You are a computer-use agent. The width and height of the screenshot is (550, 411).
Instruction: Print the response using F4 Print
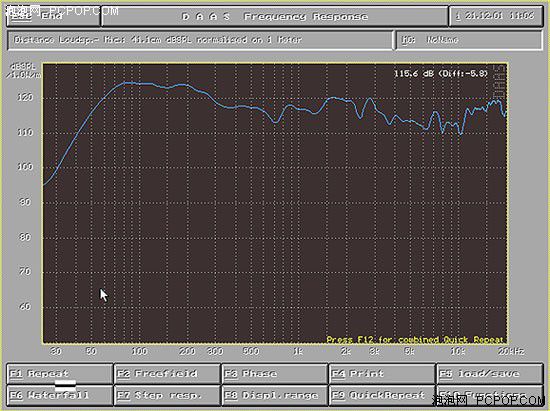pyautogui.click(x=382, y=374)
